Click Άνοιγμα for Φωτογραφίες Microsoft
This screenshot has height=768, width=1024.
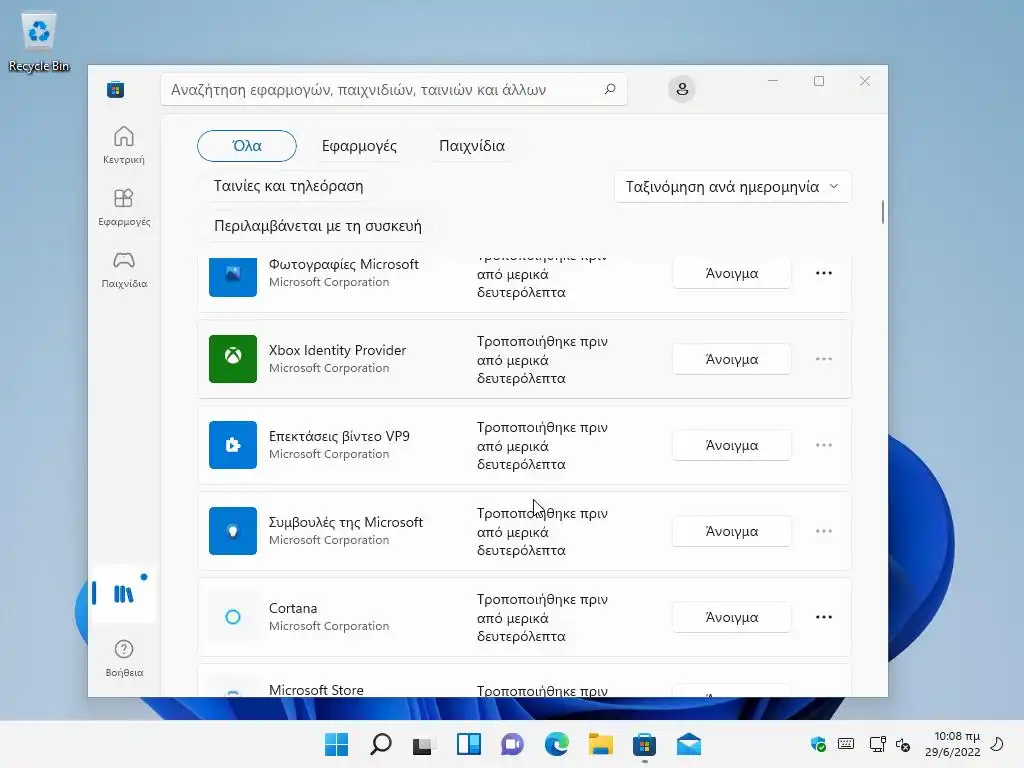(x=731, y=273)
